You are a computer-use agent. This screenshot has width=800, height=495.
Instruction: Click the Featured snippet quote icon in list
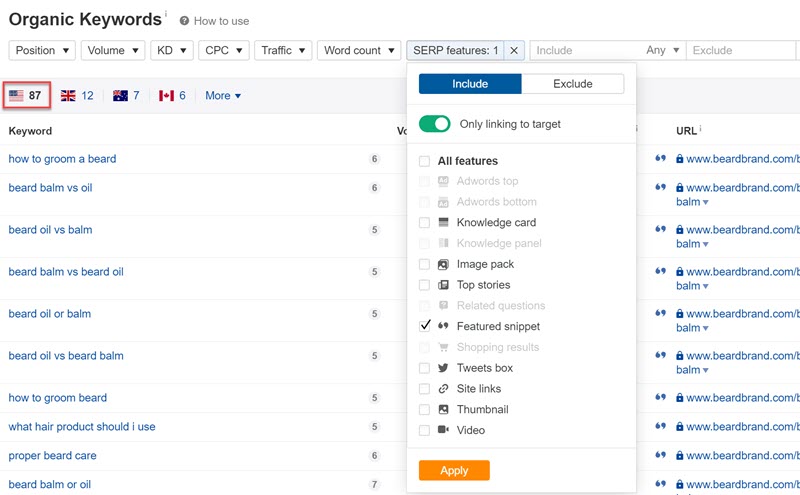click(443, 326)
